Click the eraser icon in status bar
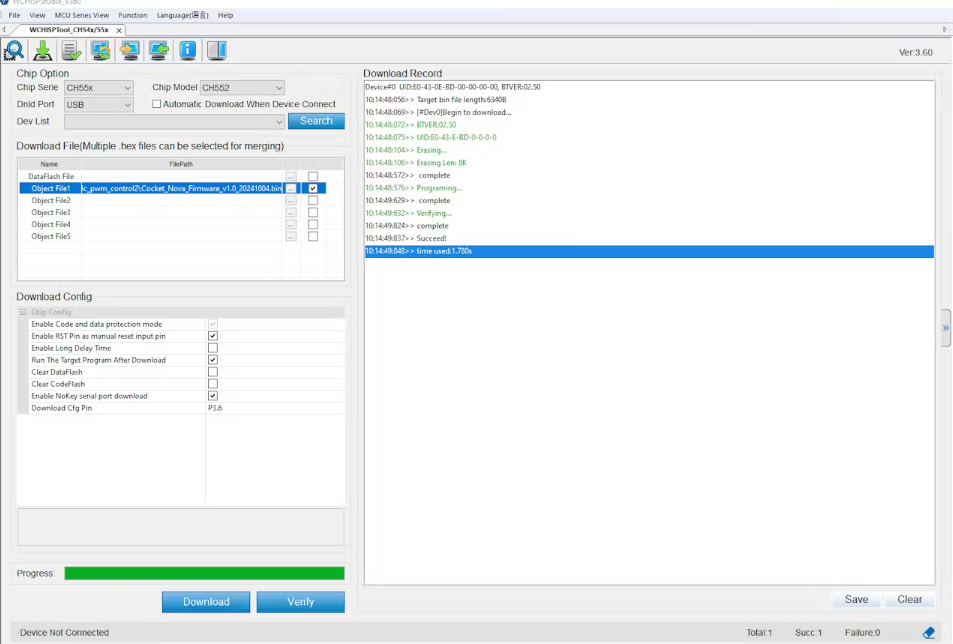 pos(929,632)
